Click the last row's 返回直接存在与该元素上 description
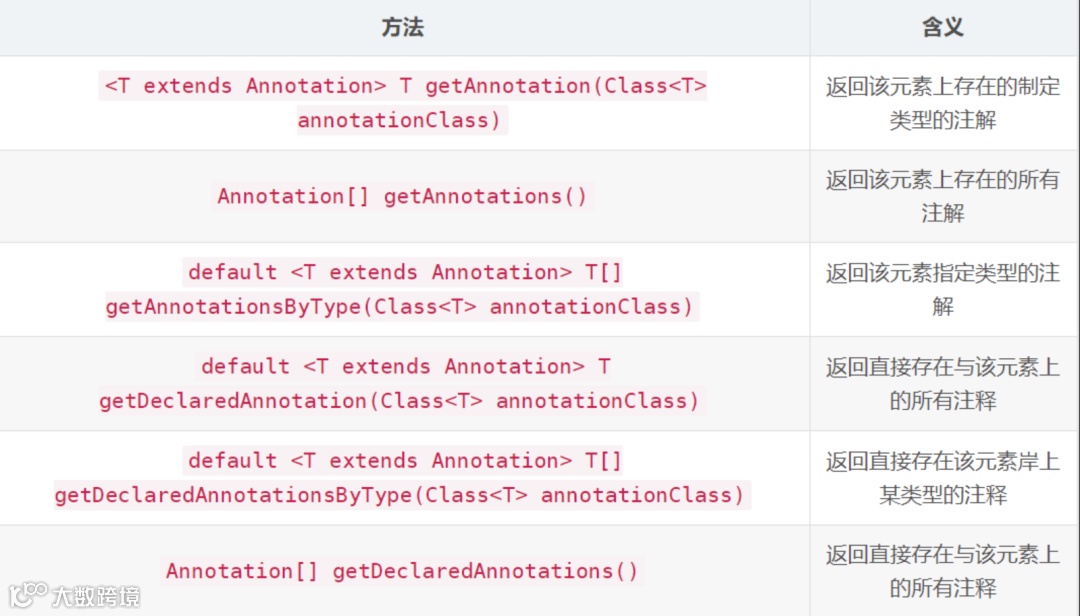The width and height of the screenshot is (1080, 616). [x=942, y=555]
